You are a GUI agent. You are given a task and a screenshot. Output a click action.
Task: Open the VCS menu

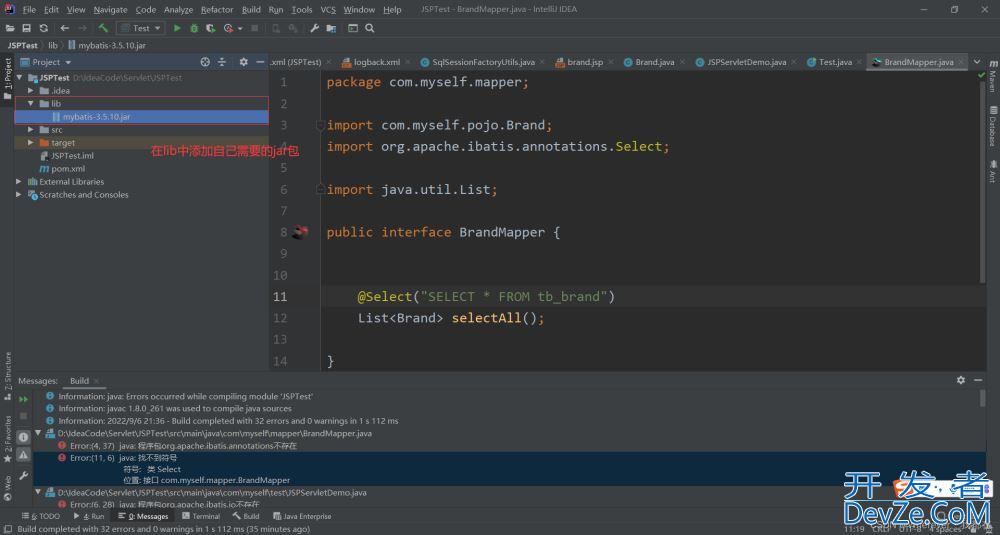point(328,10)
